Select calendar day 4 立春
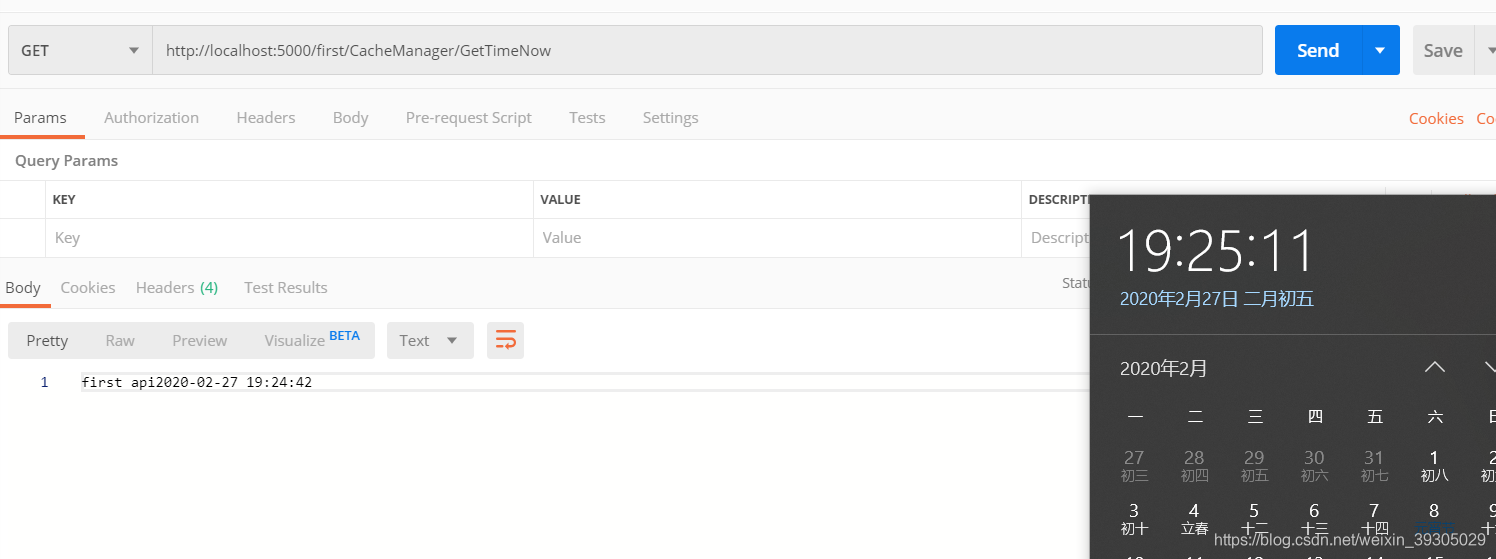1496x559 pixels. (1194, 518)
